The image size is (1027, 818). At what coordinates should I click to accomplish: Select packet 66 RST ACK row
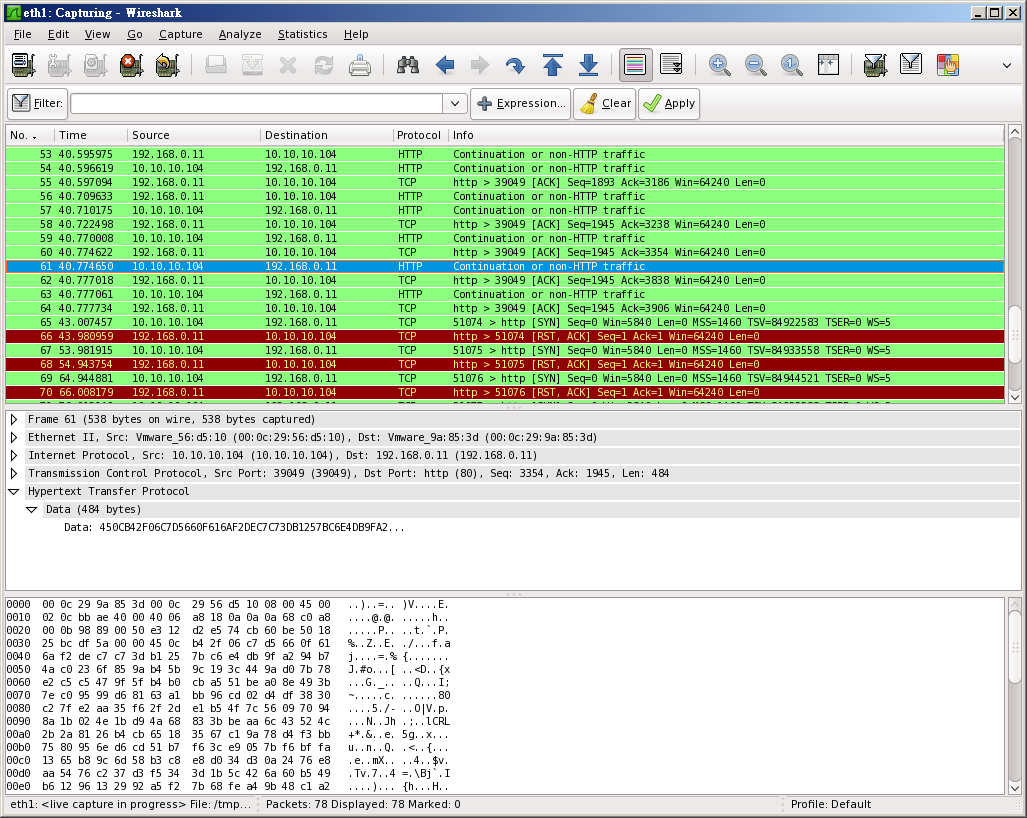pyautogui.click(x=505, y=336)
